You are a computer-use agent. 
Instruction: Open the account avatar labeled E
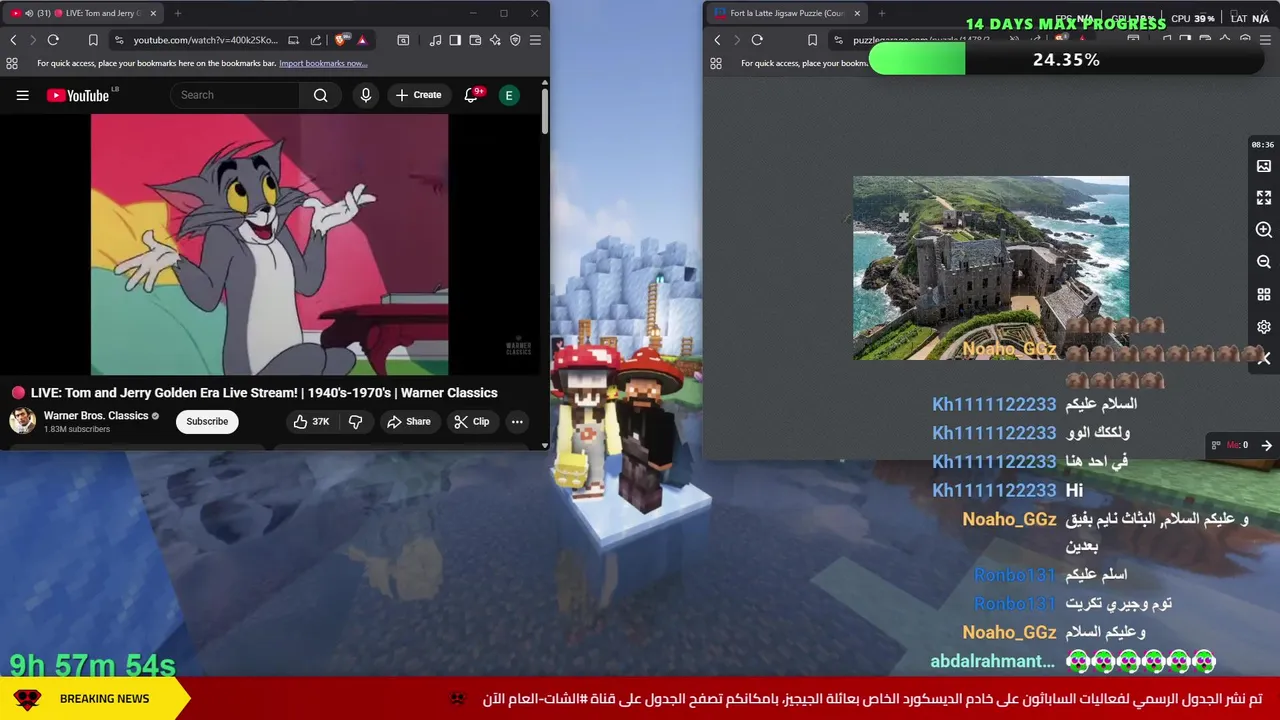click(x=509, y=95)
